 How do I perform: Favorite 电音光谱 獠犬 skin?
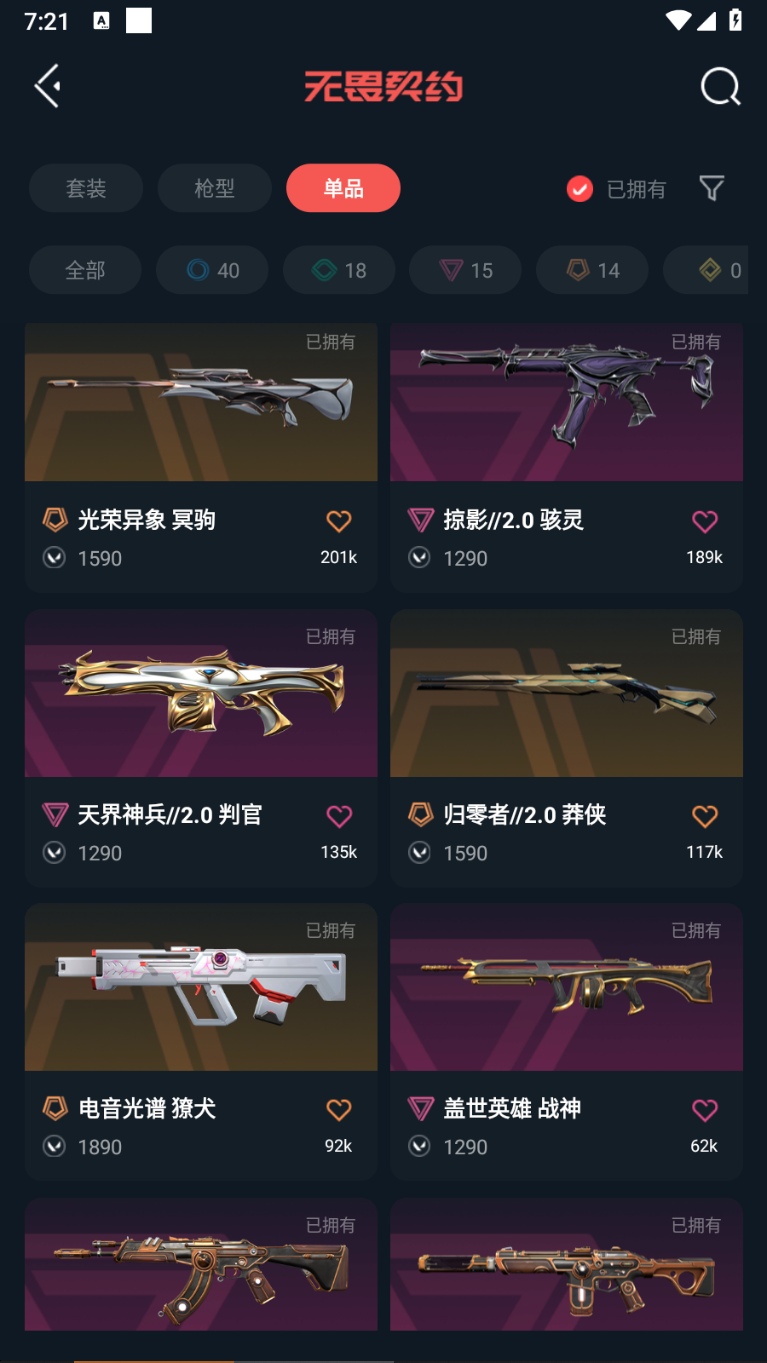339,1110
